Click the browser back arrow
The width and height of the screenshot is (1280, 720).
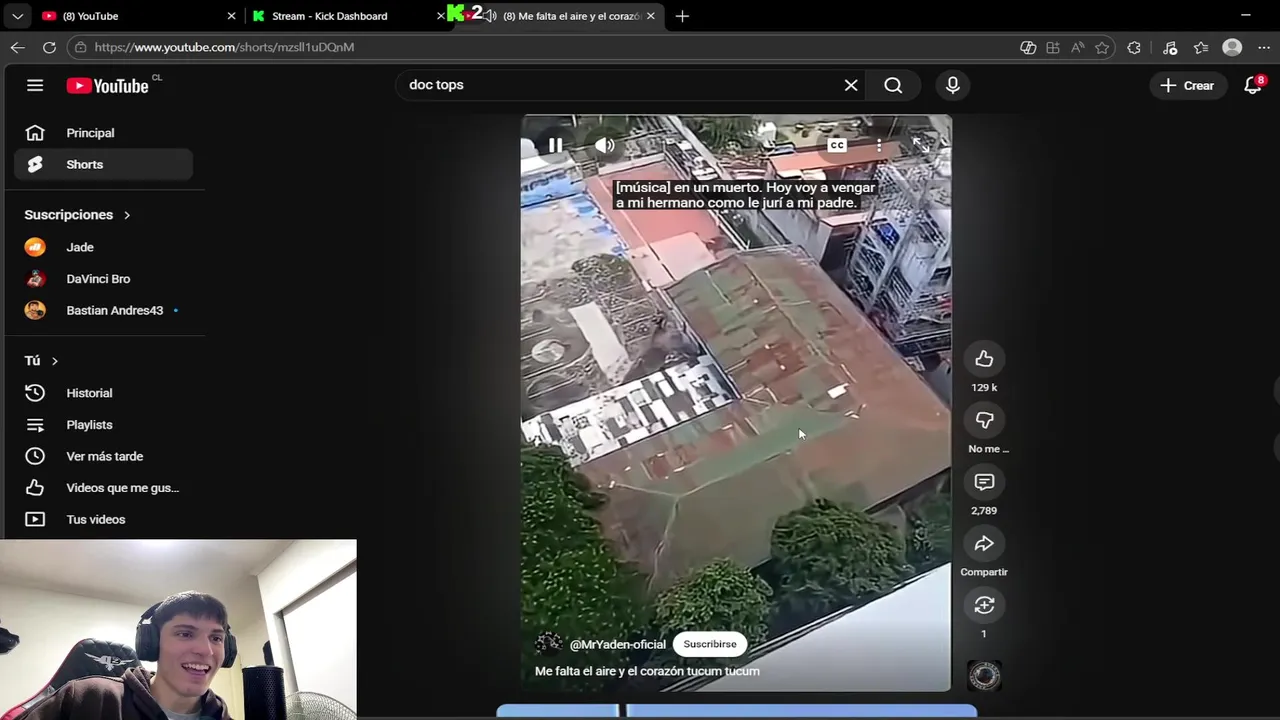[x=18, y=47]
